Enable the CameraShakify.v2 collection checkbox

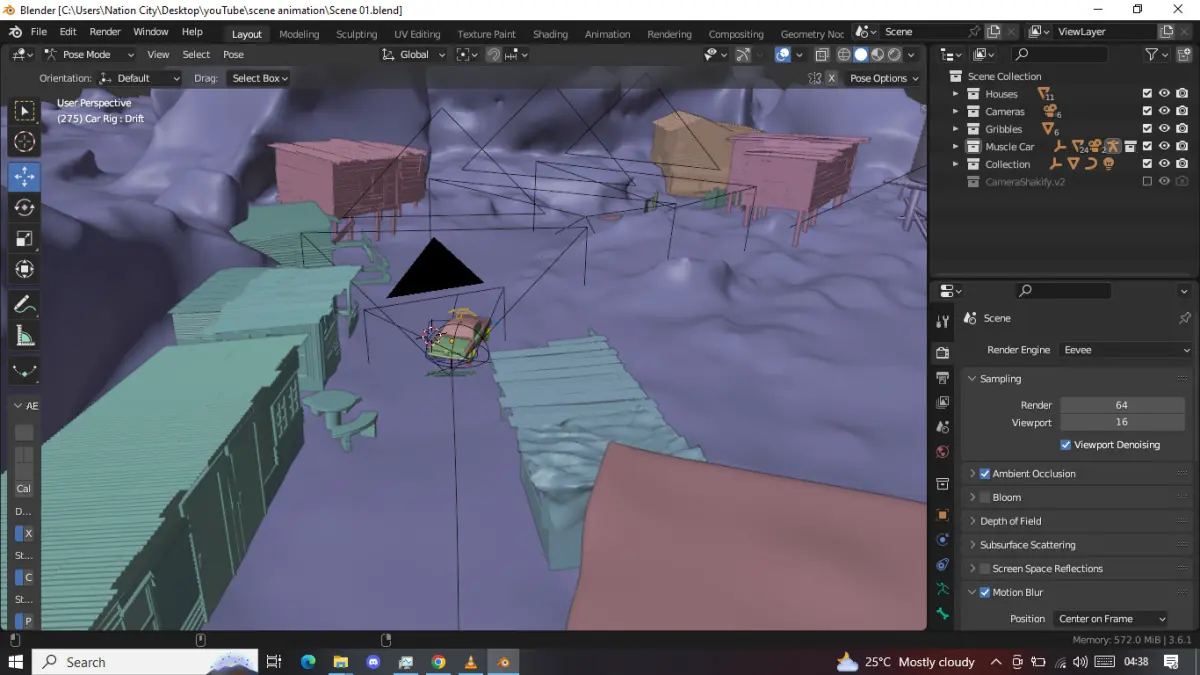pyautogui.click(x=1147, y=181)
